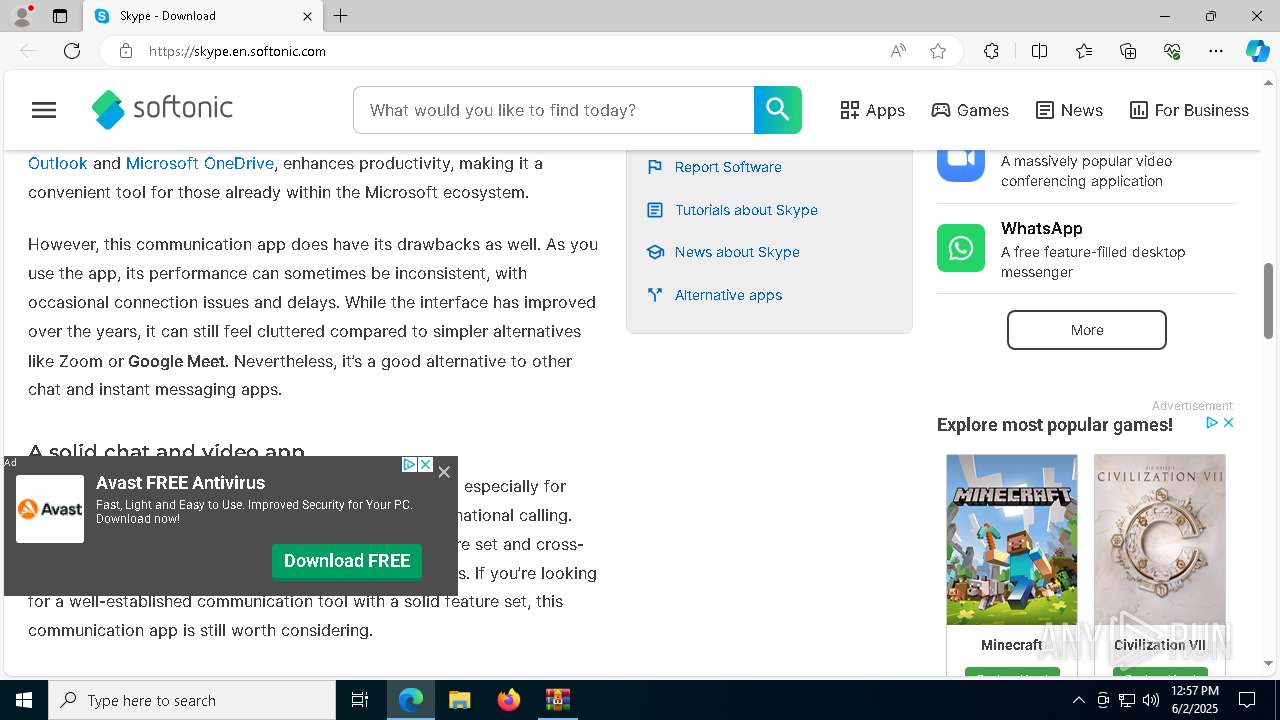This screenshot has width=1280, height=720.
Task: Click the More button under alternatives
Action: 1087,330
